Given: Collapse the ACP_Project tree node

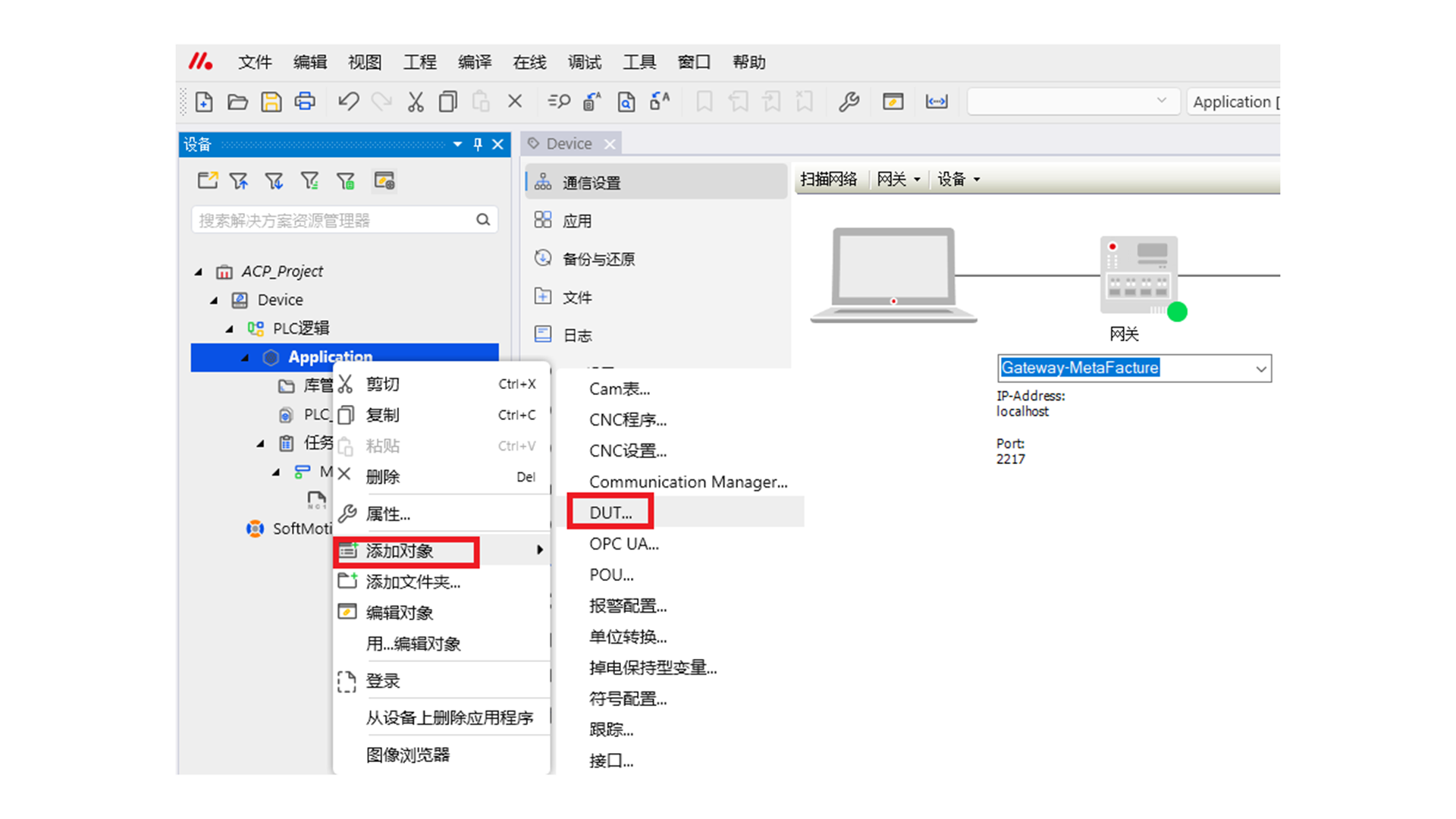Looking at the screenshot, I should (199, 271).
